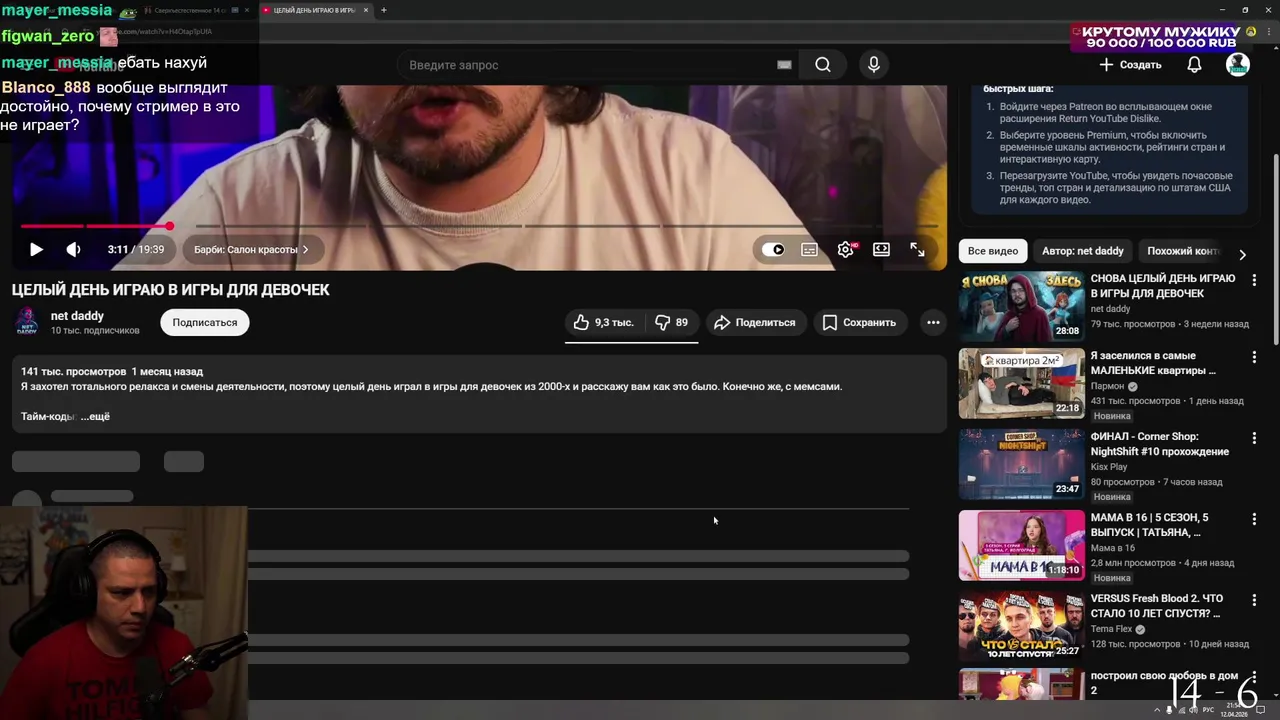Open Пармон channel name

pyautogui.click(x=1107, y=386)
